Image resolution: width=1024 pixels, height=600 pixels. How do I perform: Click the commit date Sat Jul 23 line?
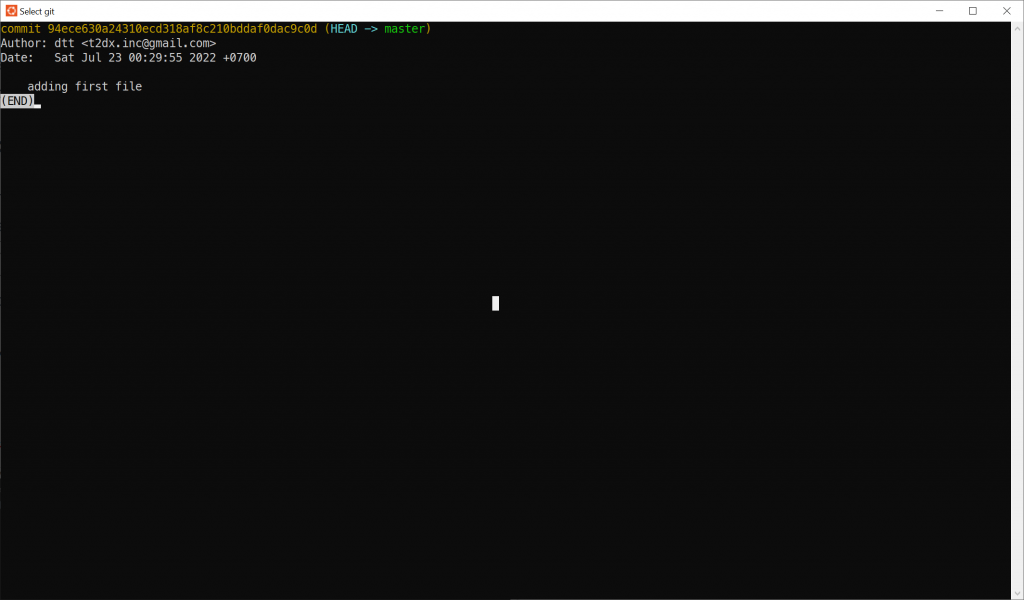click(x=129, y=57)
